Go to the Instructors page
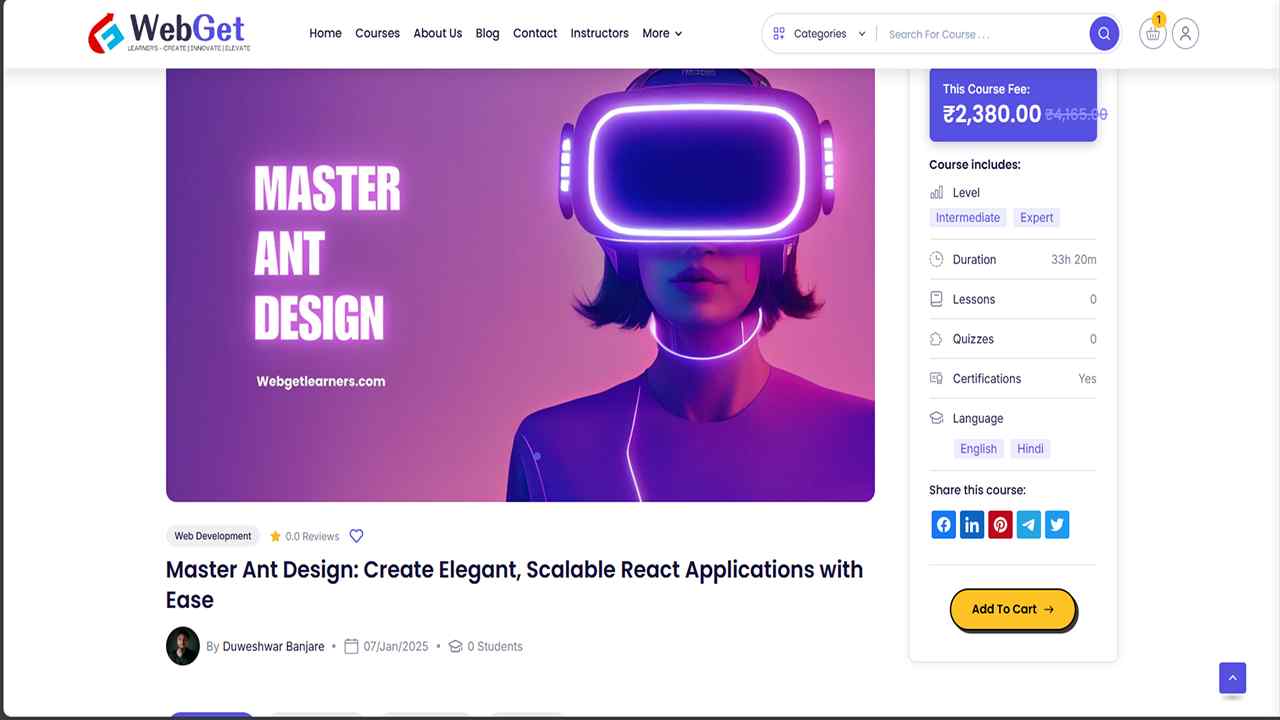Image resolution: width=1280 pixels, height=720 pixels. [599, 33]
